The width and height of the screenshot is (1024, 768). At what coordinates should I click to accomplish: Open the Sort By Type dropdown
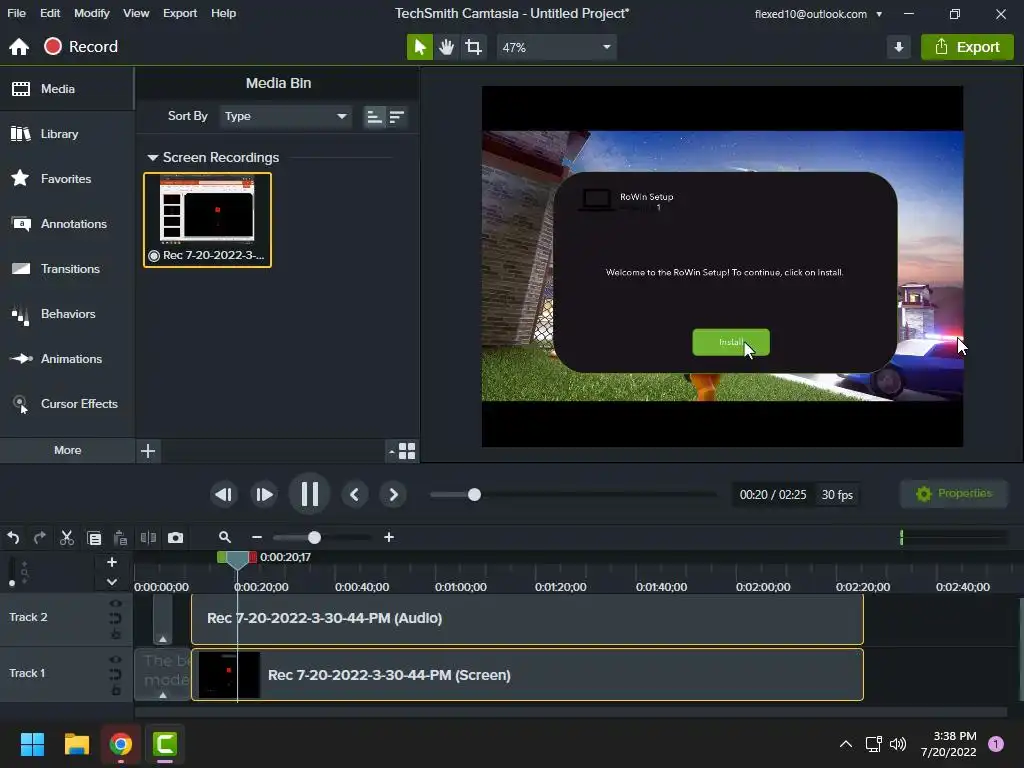tap(285, 116)
